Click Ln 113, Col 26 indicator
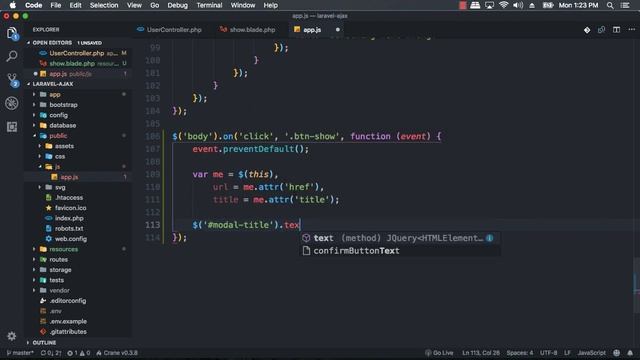640x360 pixels. pyautogui.click(x=481, y=353)
